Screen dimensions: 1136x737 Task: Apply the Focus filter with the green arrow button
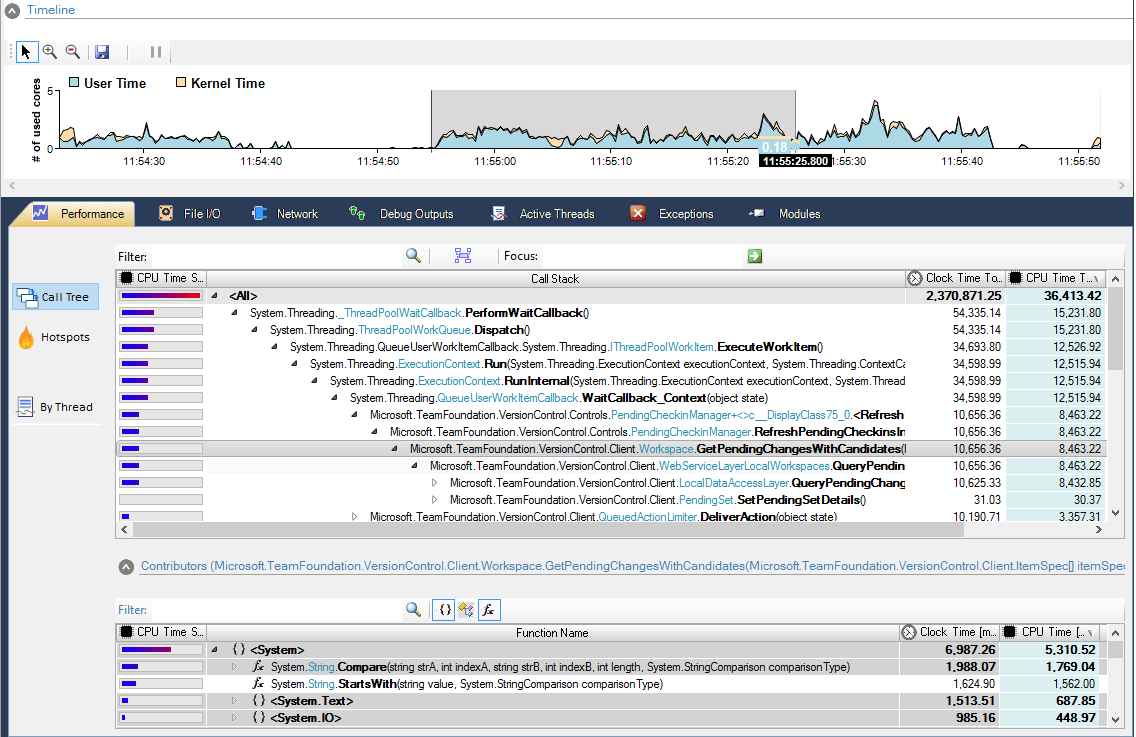(754, 256)
